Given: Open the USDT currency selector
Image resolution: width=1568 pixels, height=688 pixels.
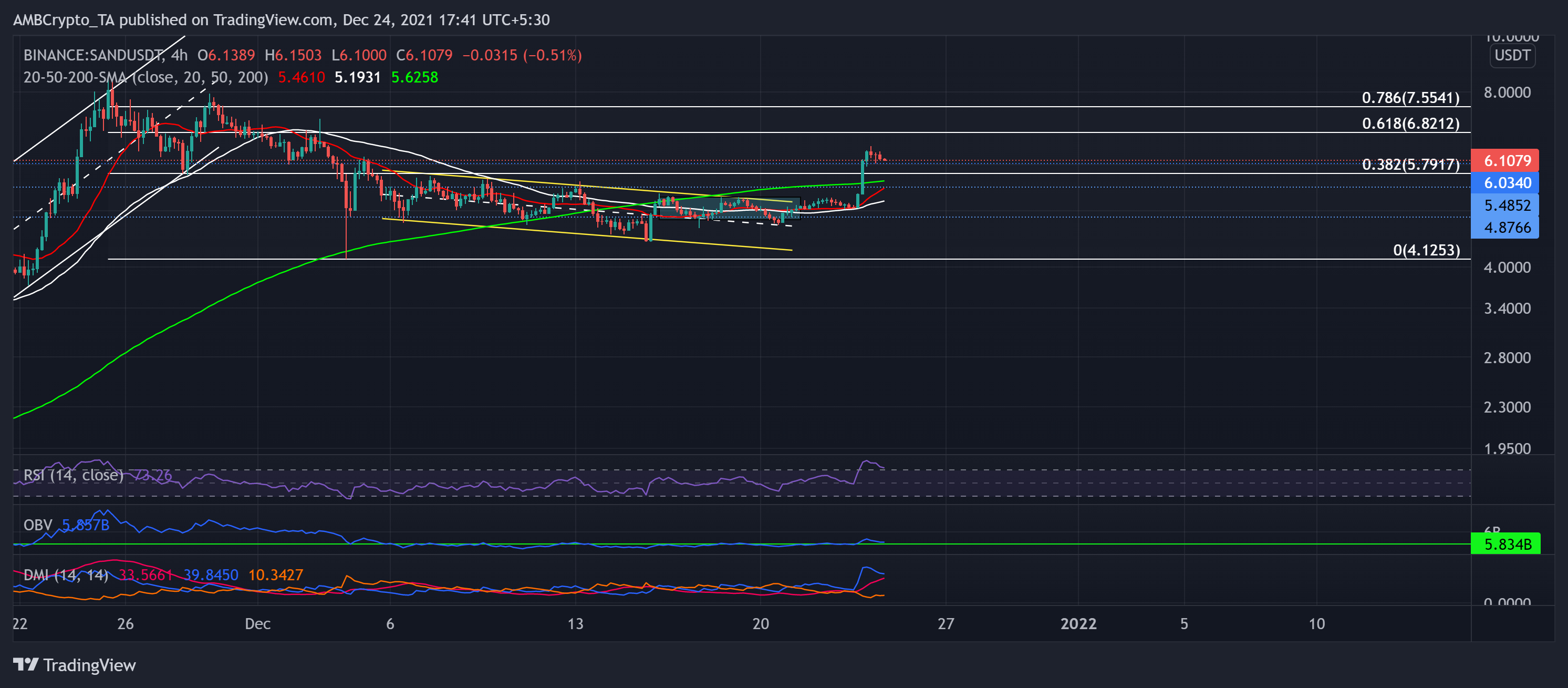Looking at the screenshot, I should pos(1512,55).
